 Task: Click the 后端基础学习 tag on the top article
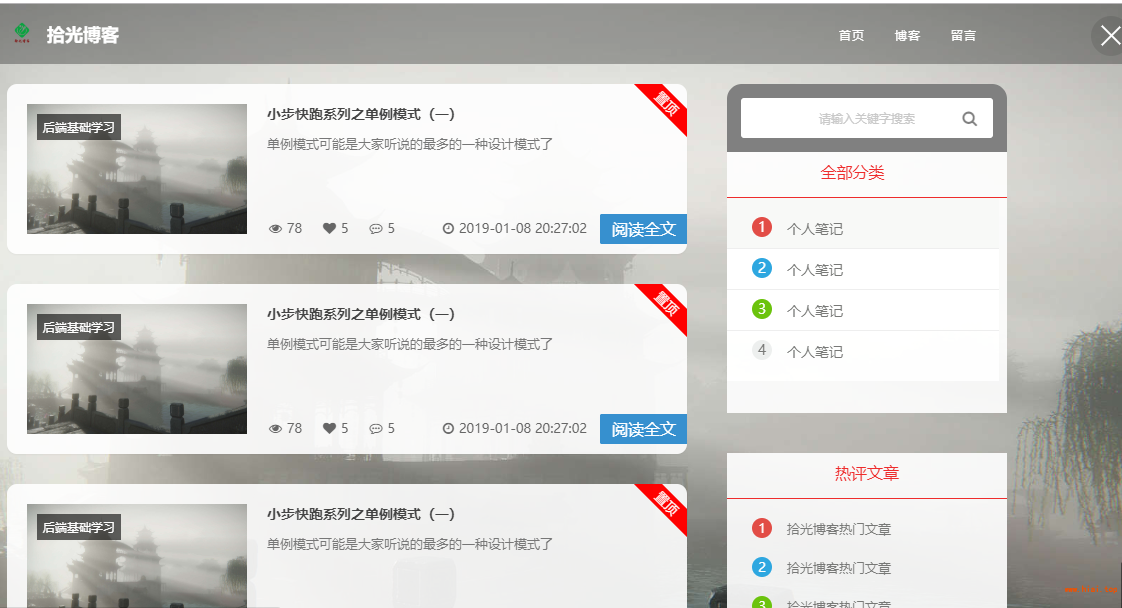point(79,127)
